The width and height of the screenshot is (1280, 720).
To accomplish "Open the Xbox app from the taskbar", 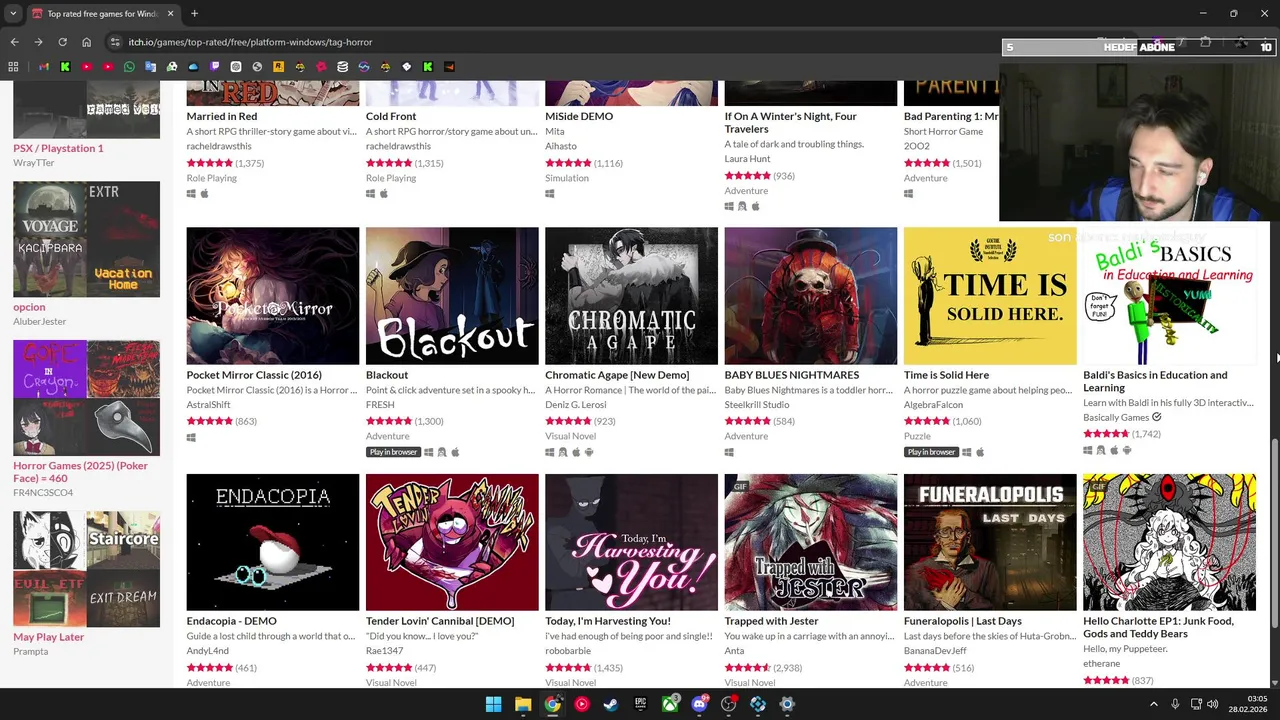I will pos(670,704).
